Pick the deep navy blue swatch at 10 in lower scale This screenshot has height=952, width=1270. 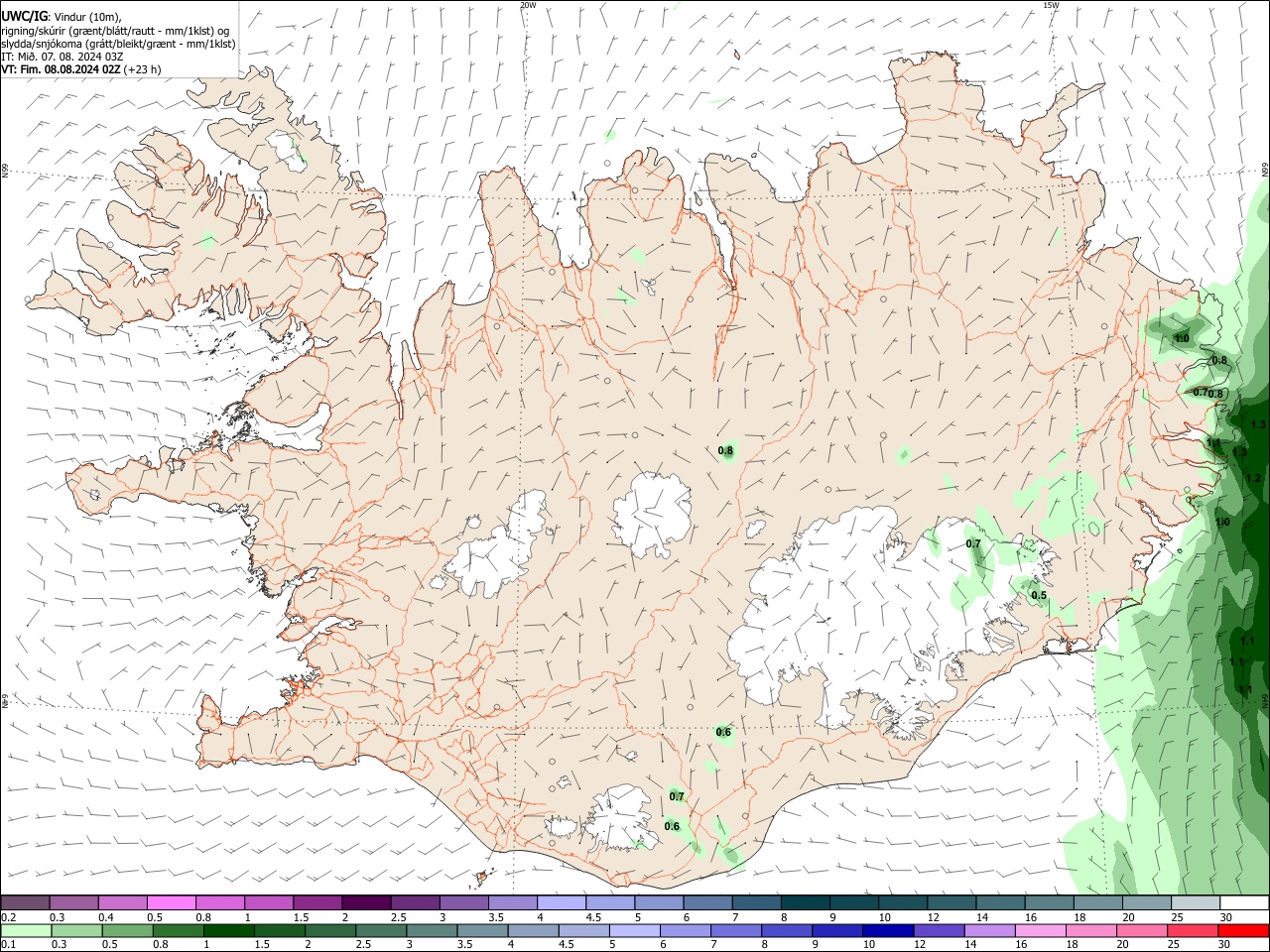[x=886, y=930]
